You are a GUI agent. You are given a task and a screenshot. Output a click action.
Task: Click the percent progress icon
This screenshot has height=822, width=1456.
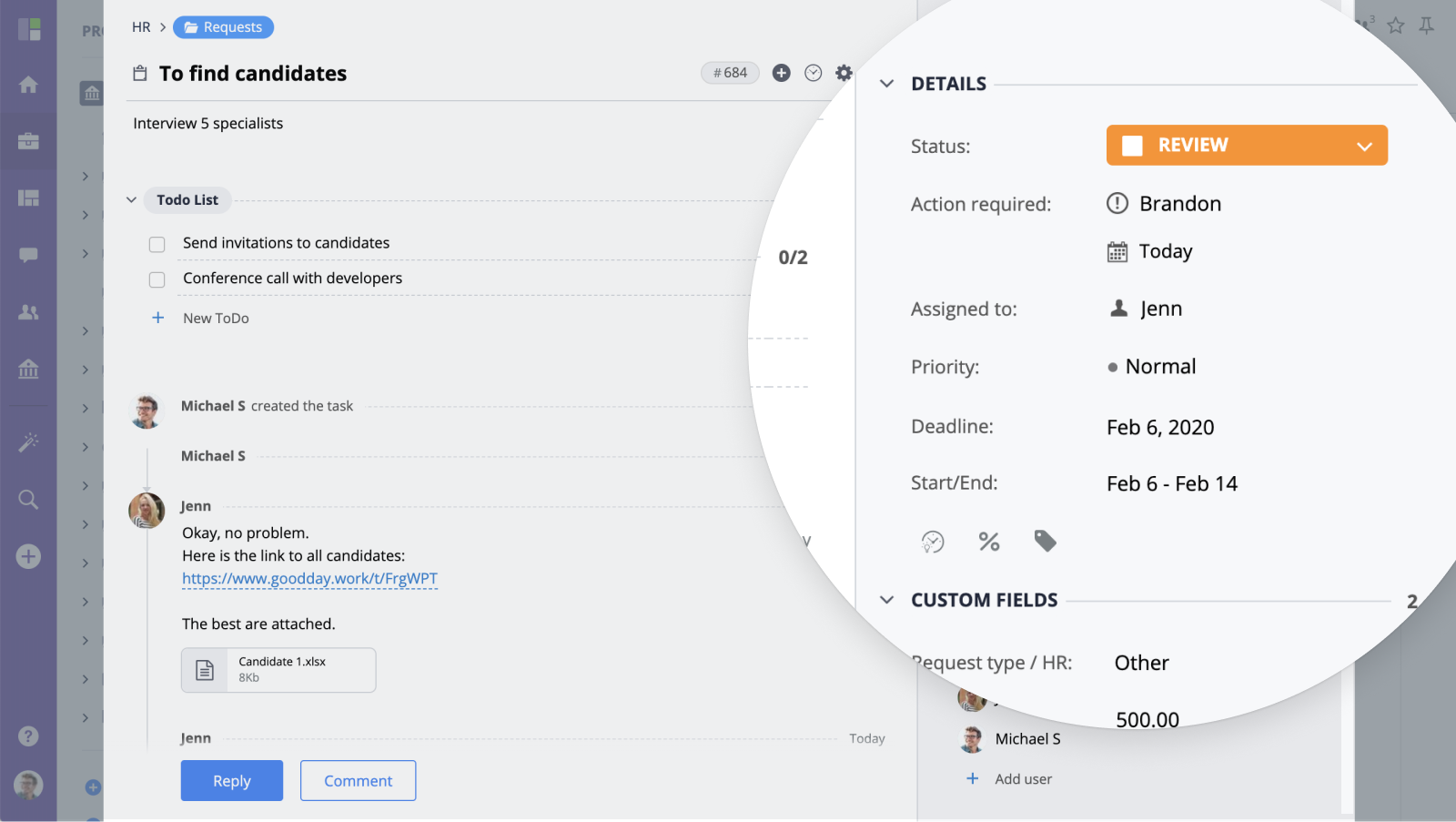tap(989, 542)
